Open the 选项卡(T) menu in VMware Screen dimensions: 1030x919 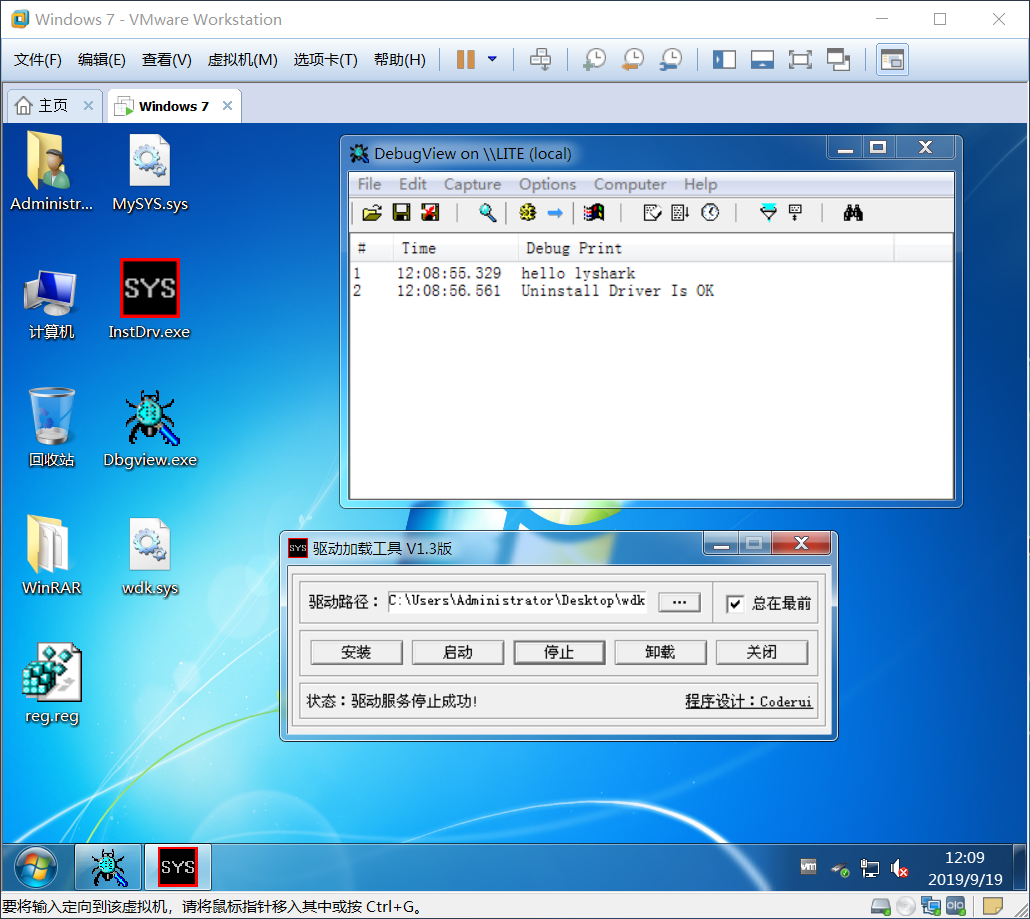(325, 60)
